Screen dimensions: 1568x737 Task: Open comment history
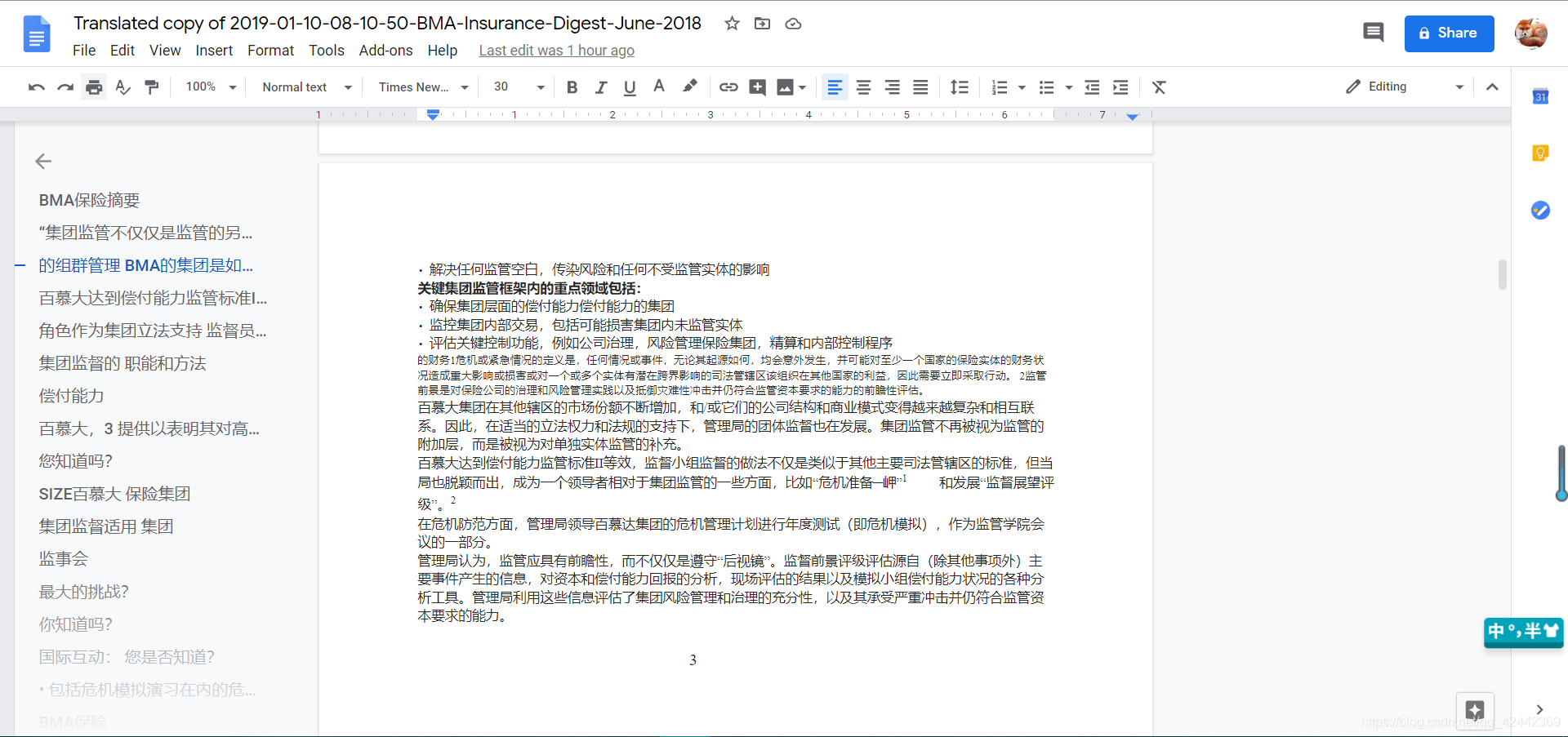click(x=1373, y=33)
